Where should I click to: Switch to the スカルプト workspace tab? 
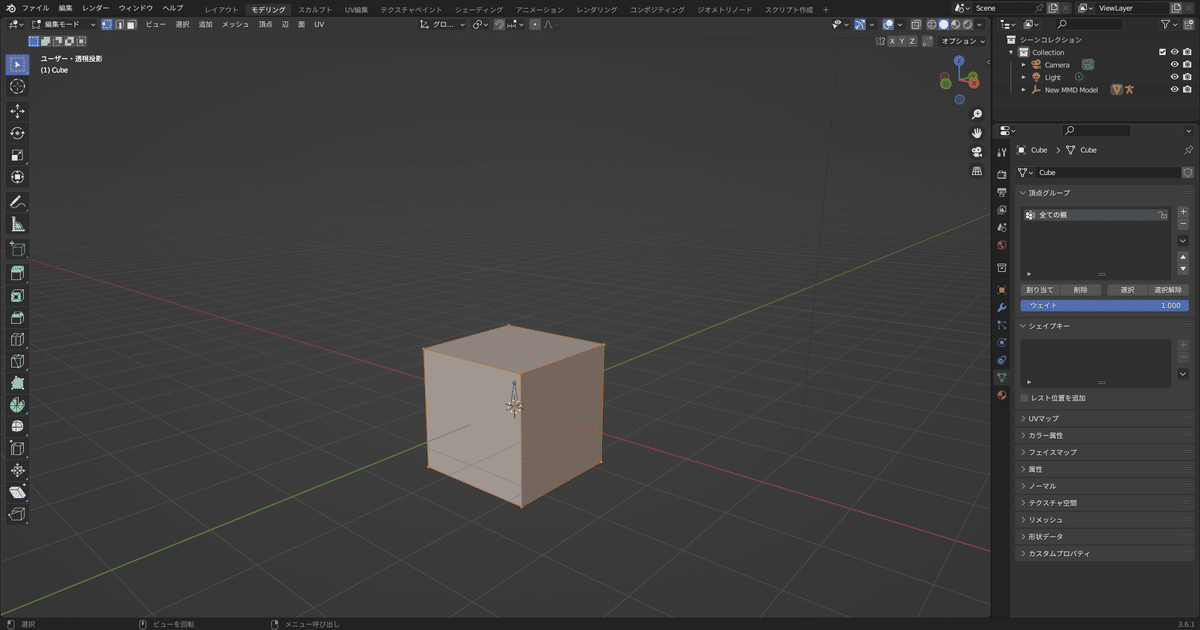315,9
